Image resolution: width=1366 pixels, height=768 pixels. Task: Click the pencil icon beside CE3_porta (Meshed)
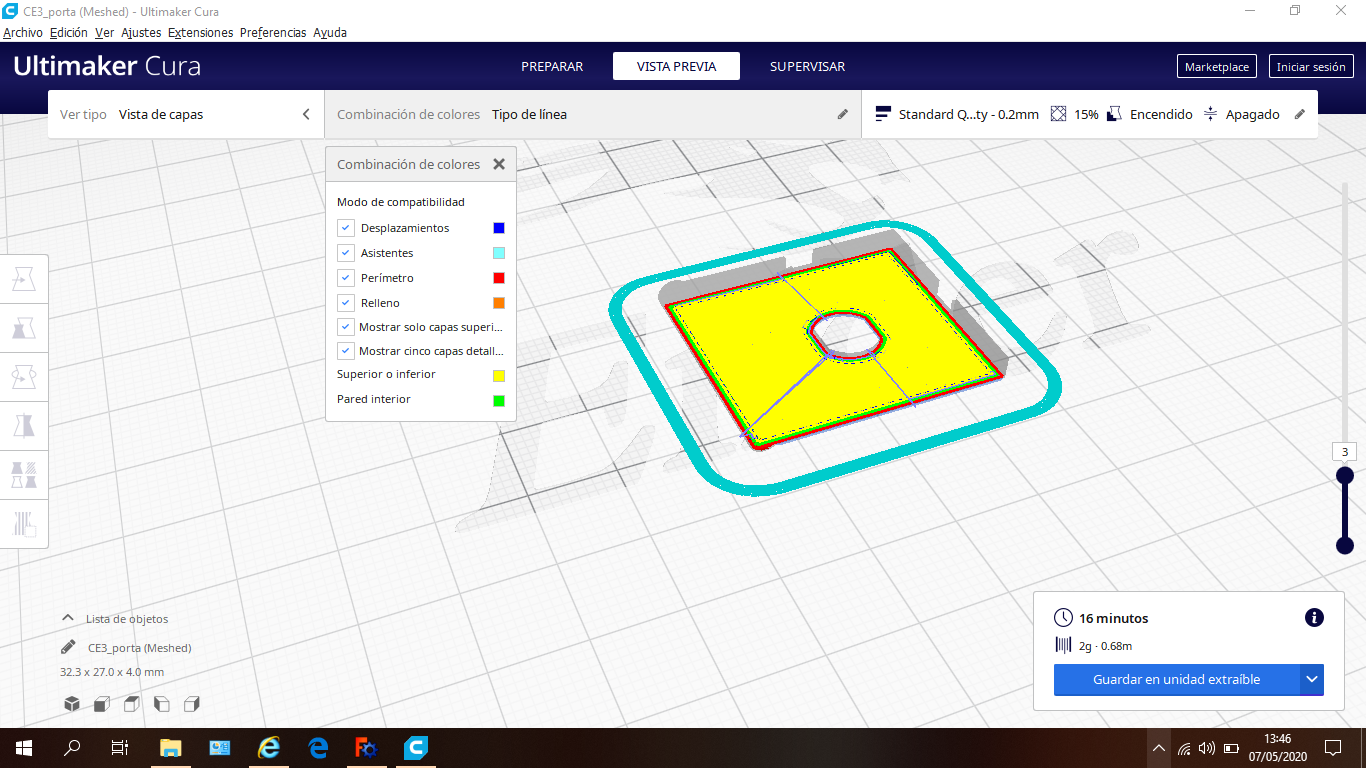68,647
